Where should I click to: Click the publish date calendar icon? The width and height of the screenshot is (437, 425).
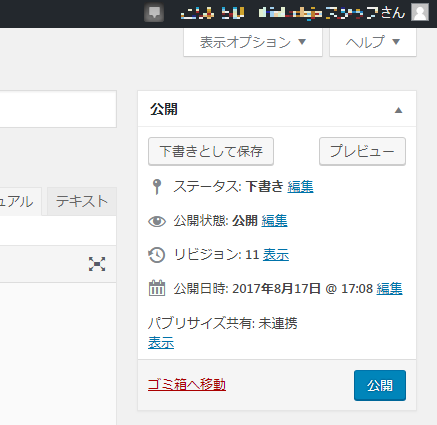click(x=157, y=288)
